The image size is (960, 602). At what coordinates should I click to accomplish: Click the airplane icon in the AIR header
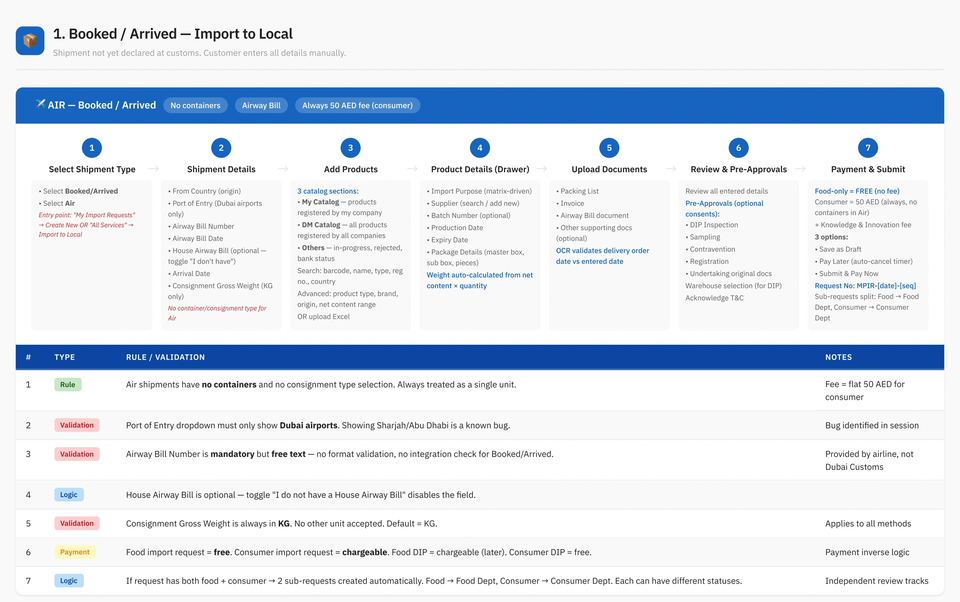(40, 103)
